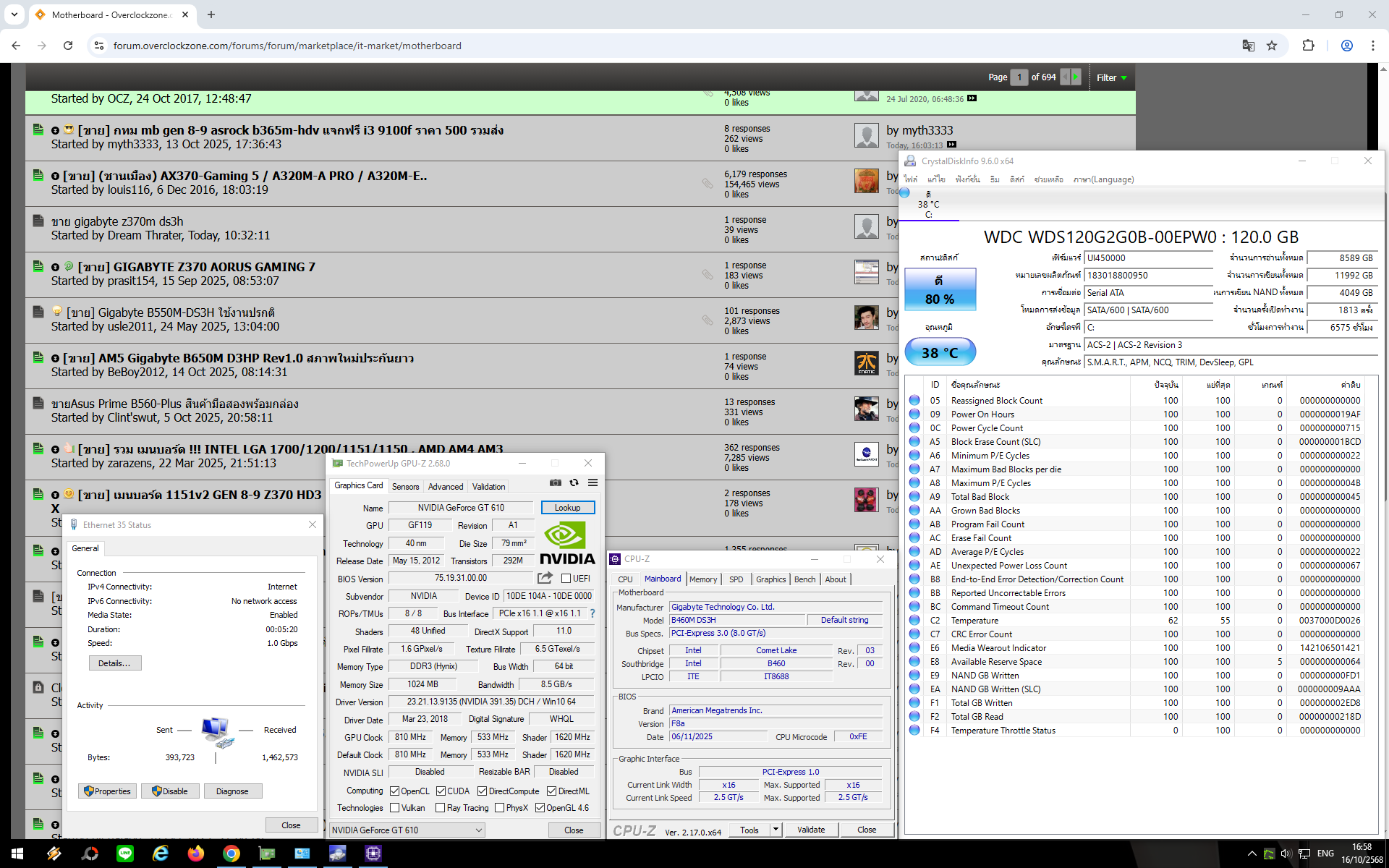Open the LINE app from the taskbar
This screenshot has height=868, width=1389.
pos(125,854)
